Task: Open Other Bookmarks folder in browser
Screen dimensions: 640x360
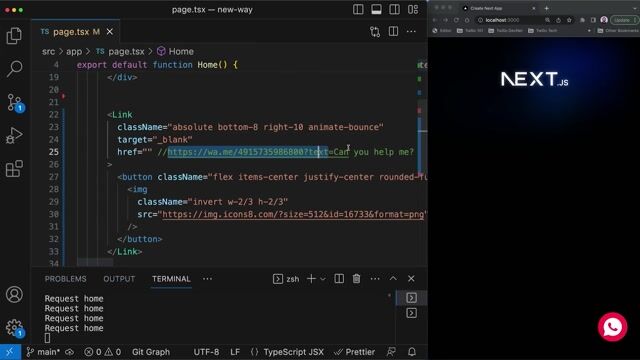Action: pyautogui.click(x=618, y=31)
